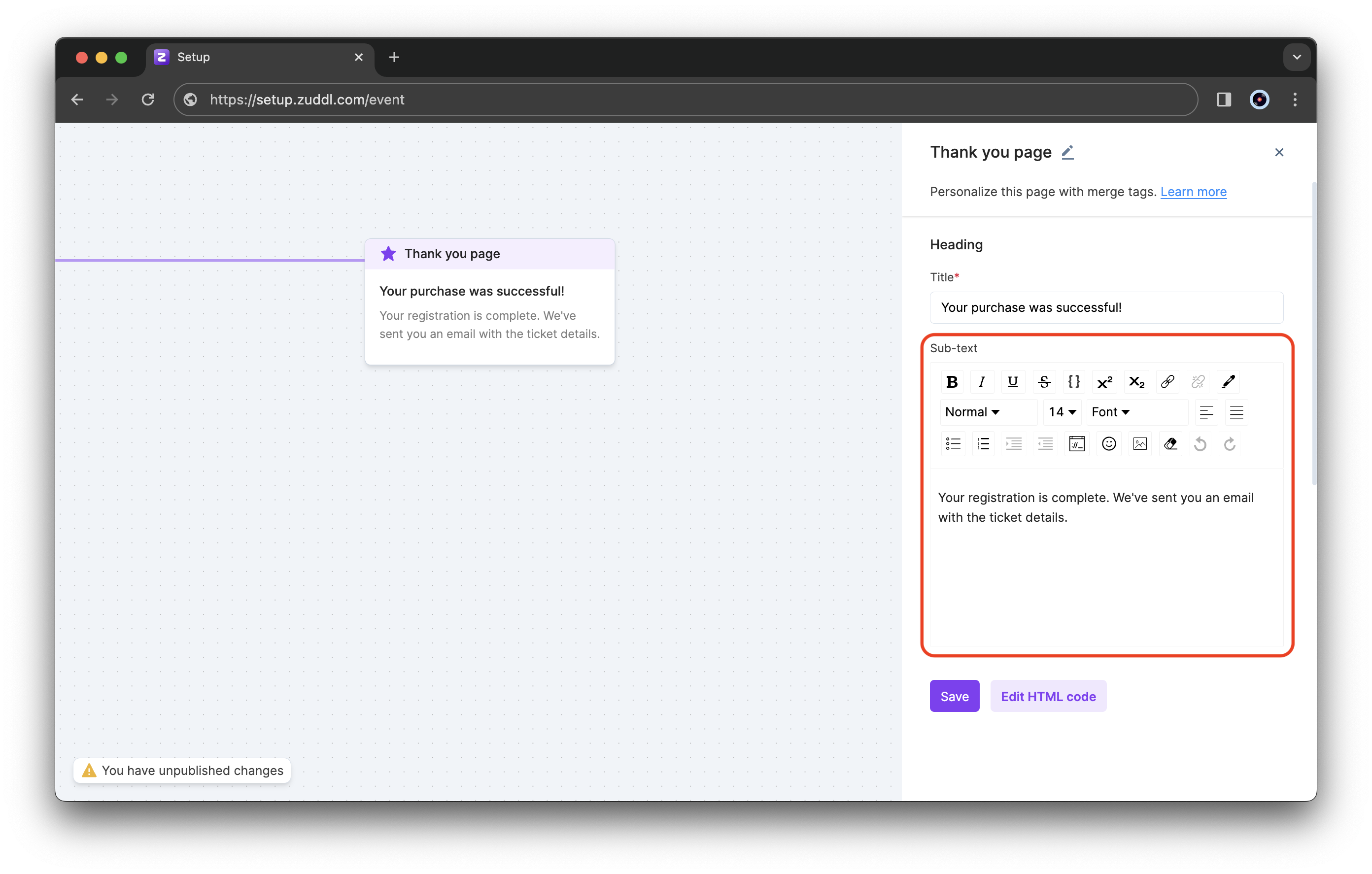1372x874 pixels.
Task: Toggle unordered list formatting
Action: (953, 443)
